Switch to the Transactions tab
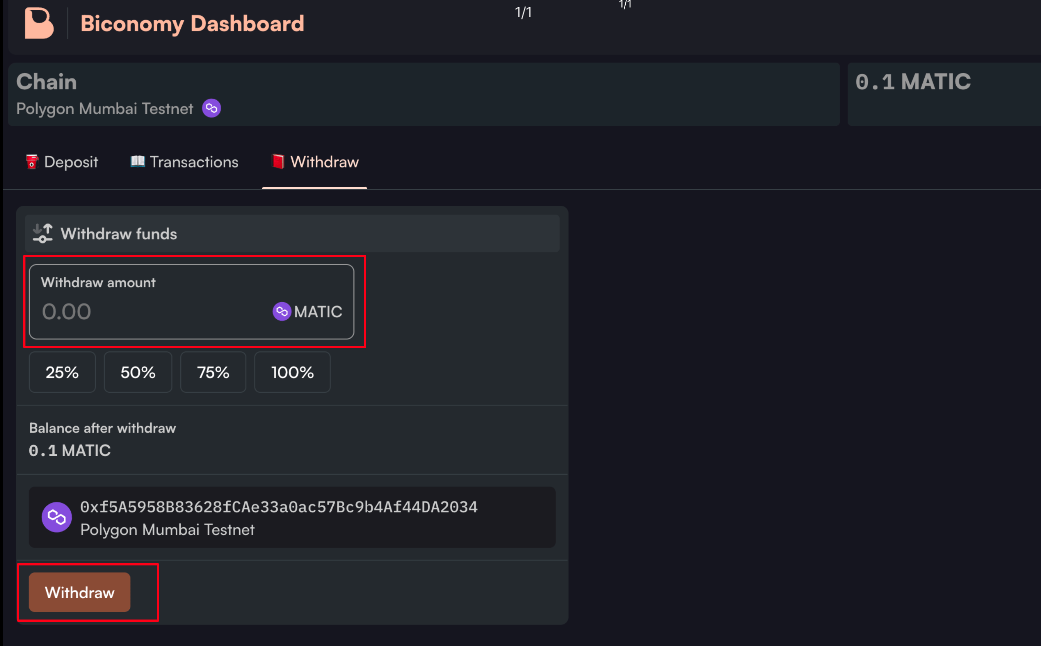 point(185,162)
